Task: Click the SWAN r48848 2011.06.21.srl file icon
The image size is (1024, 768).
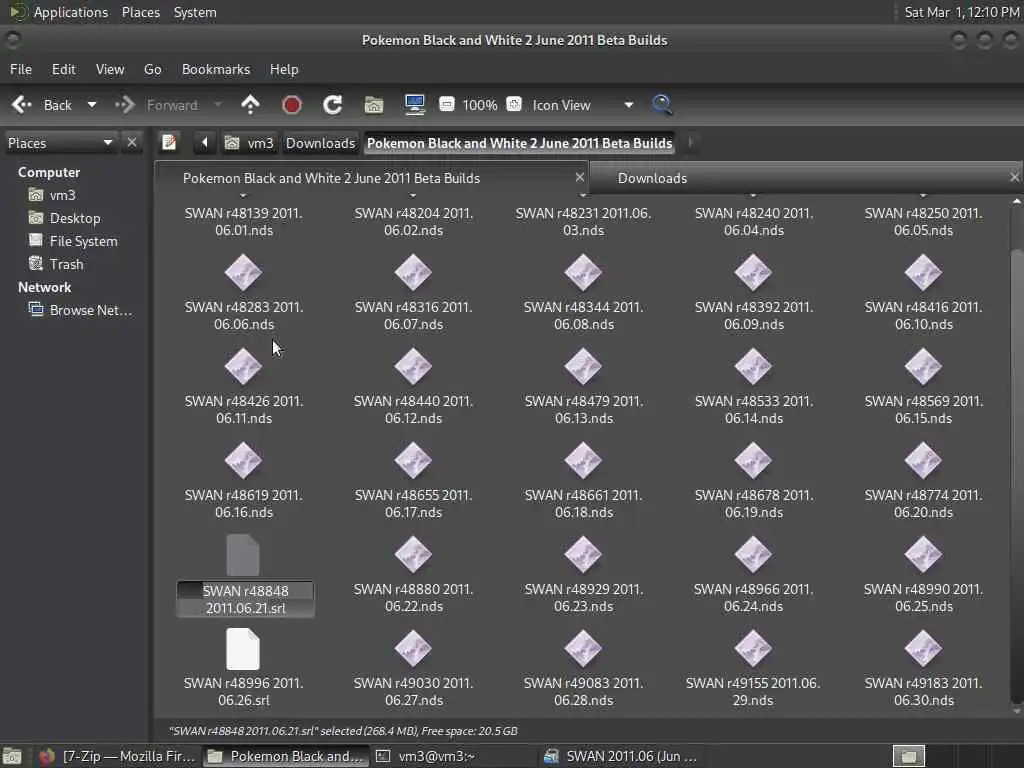Action: tap(243, 555)
